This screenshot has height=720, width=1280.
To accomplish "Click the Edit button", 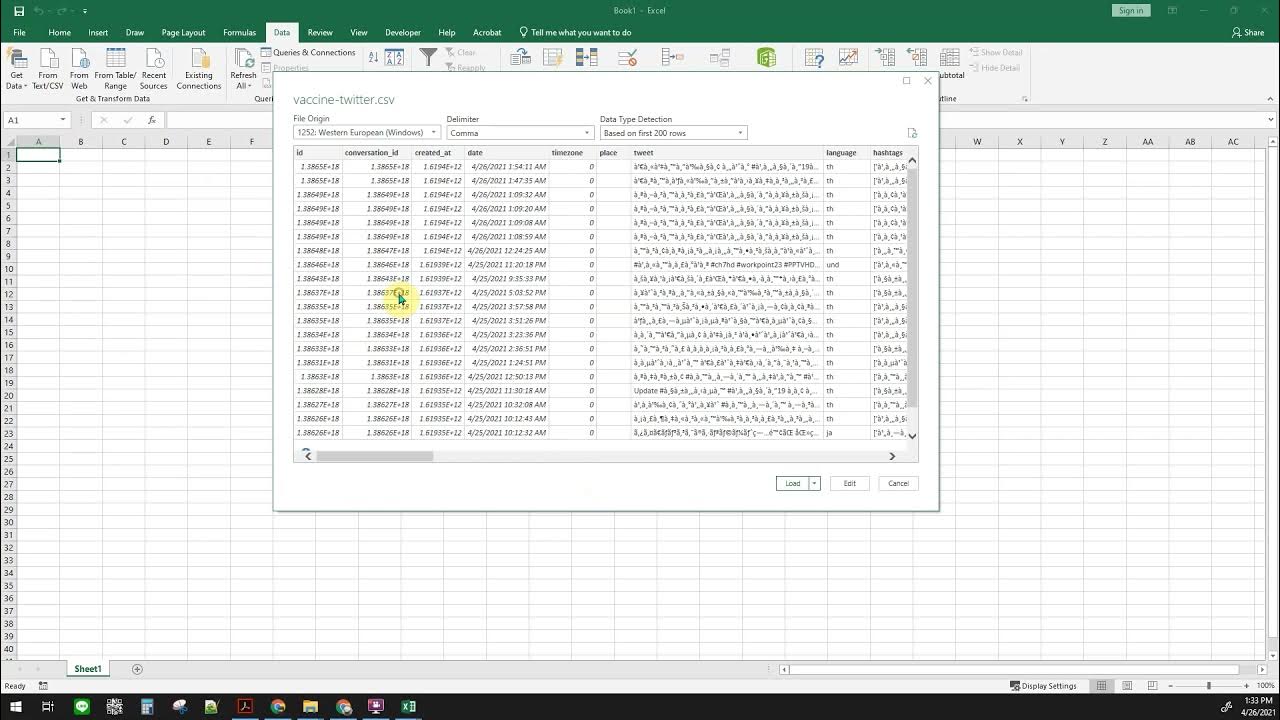I will pos(849,483).
